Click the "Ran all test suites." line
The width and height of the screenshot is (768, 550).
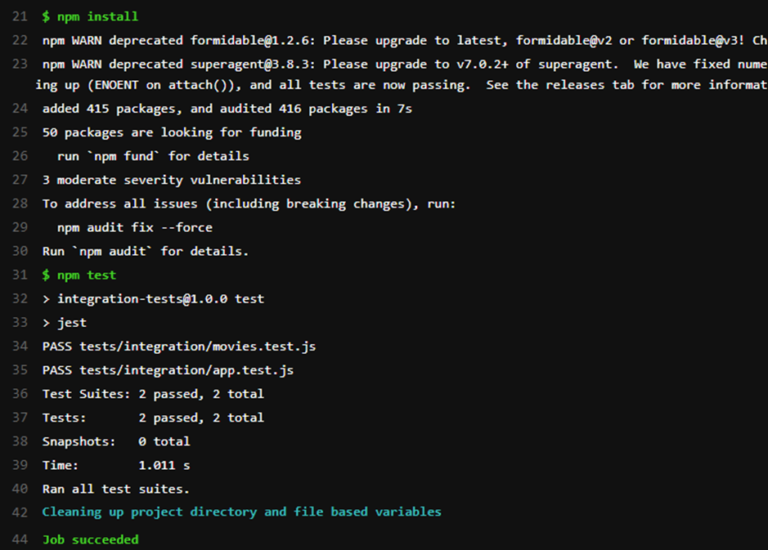click(116, 489)
